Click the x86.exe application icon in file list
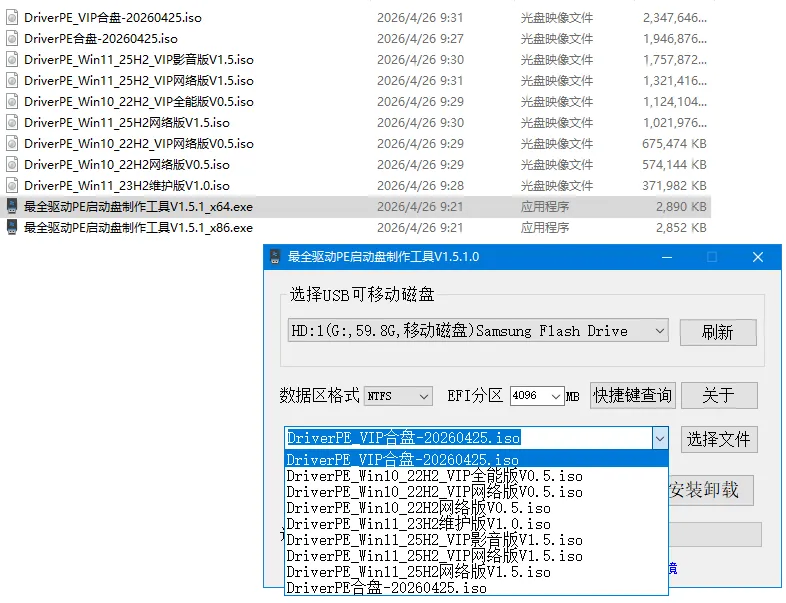The height and width of the screenshot is (603, 786). point(12,228)
